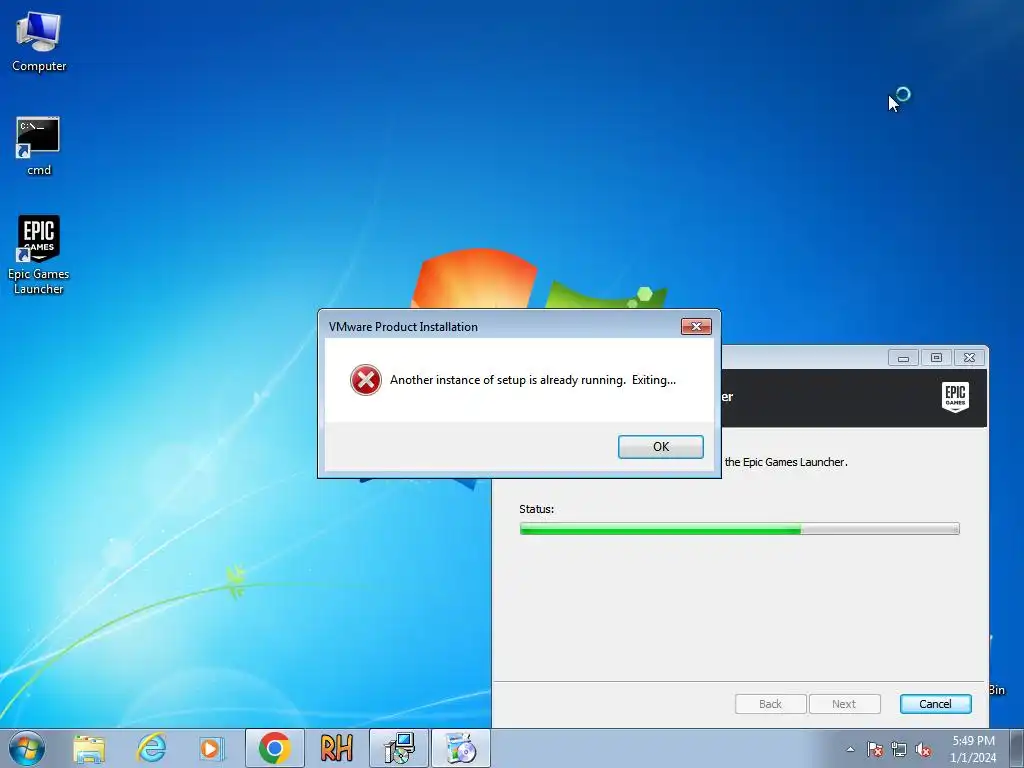Click the "Status:" label in Epic installer

point(536,509)
